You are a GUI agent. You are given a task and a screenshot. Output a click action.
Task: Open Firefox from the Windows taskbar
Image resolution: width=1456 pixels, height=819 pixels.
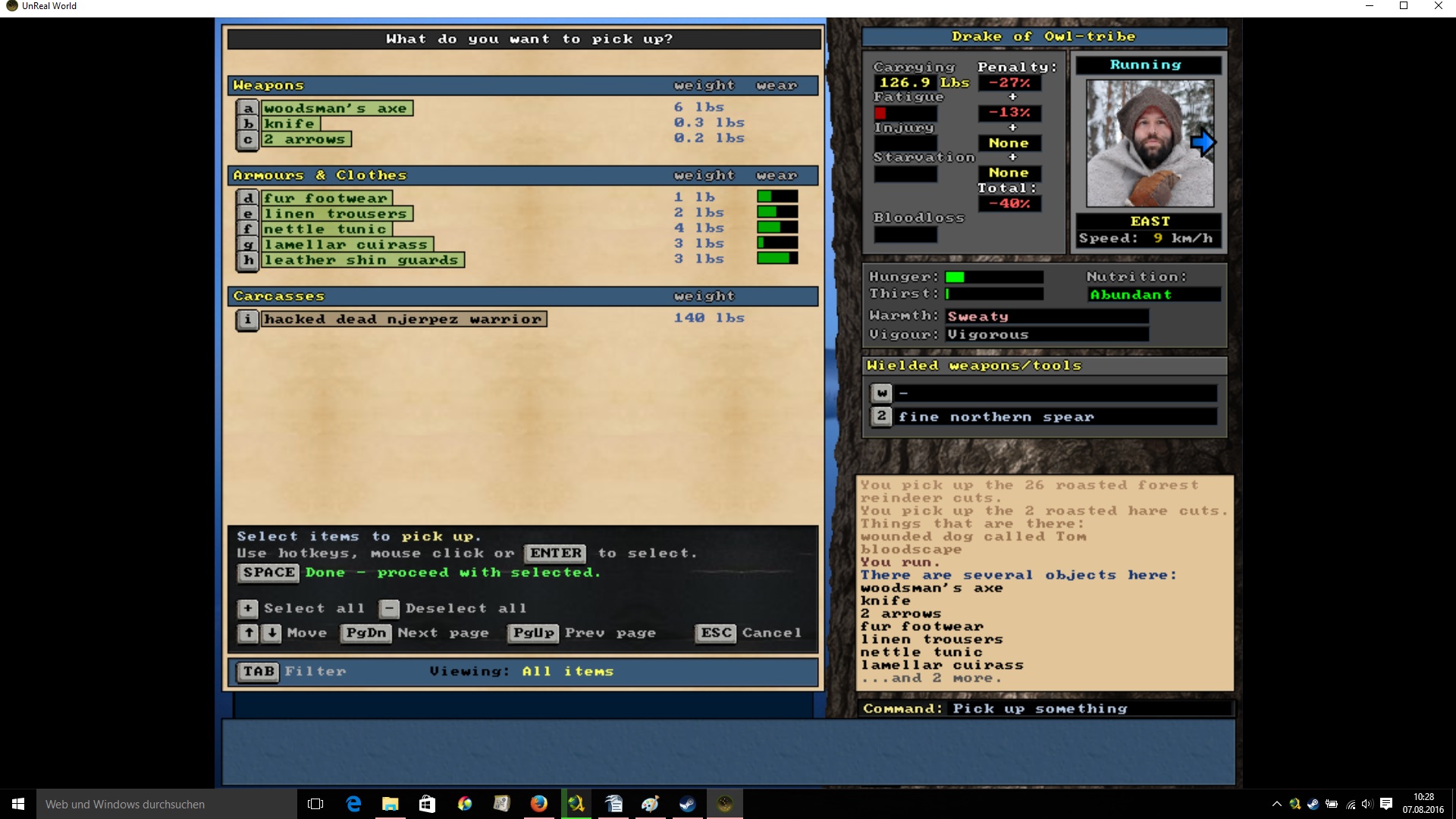[538, 804]
